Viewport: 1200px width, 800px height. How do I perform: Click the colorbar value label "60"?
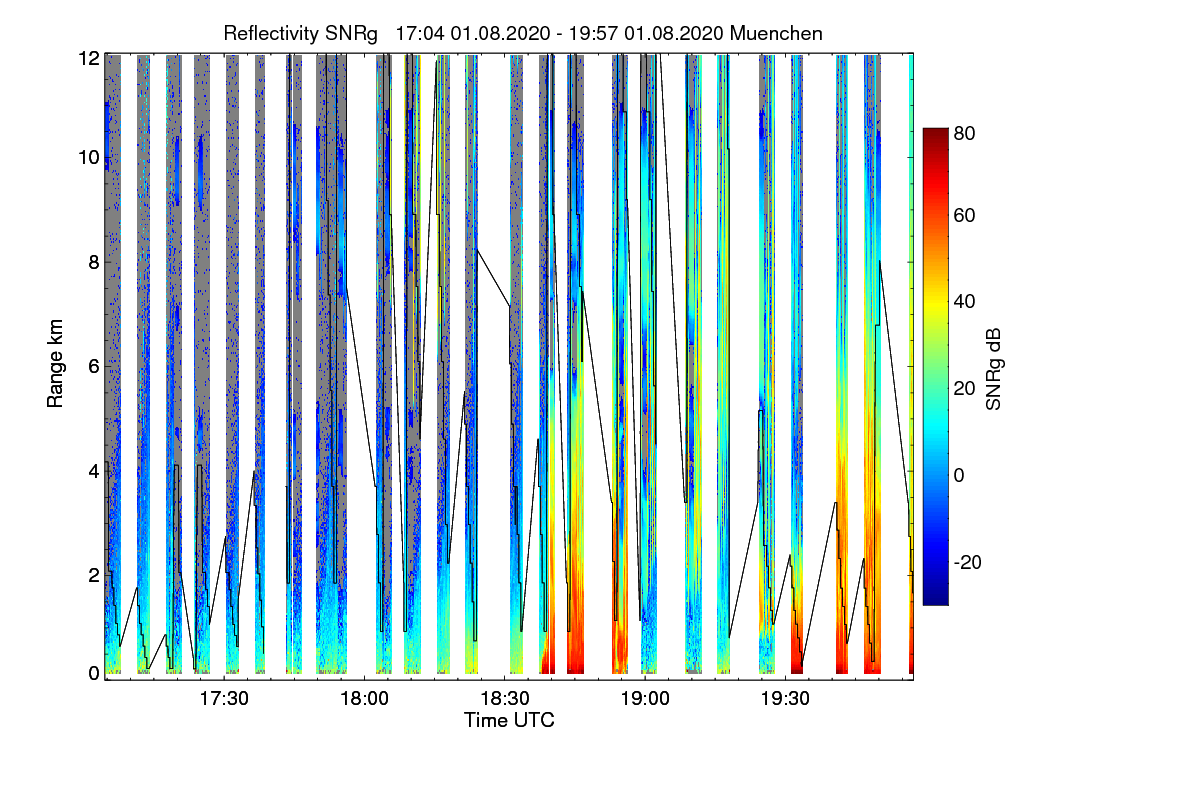pyautogui.click(x=965, y=215)
